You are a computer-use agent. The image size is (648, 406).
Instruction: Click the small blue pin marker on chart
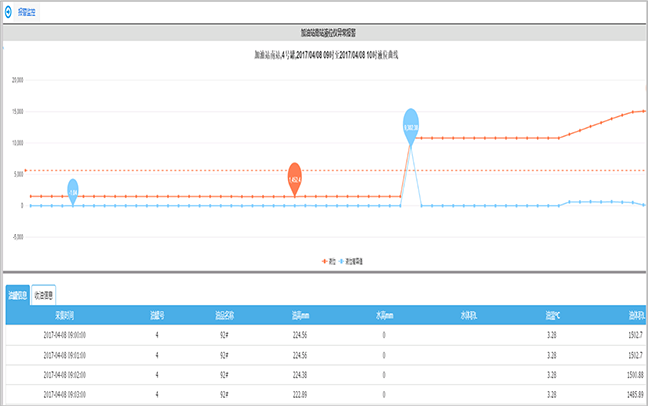(x=73, y=189)
